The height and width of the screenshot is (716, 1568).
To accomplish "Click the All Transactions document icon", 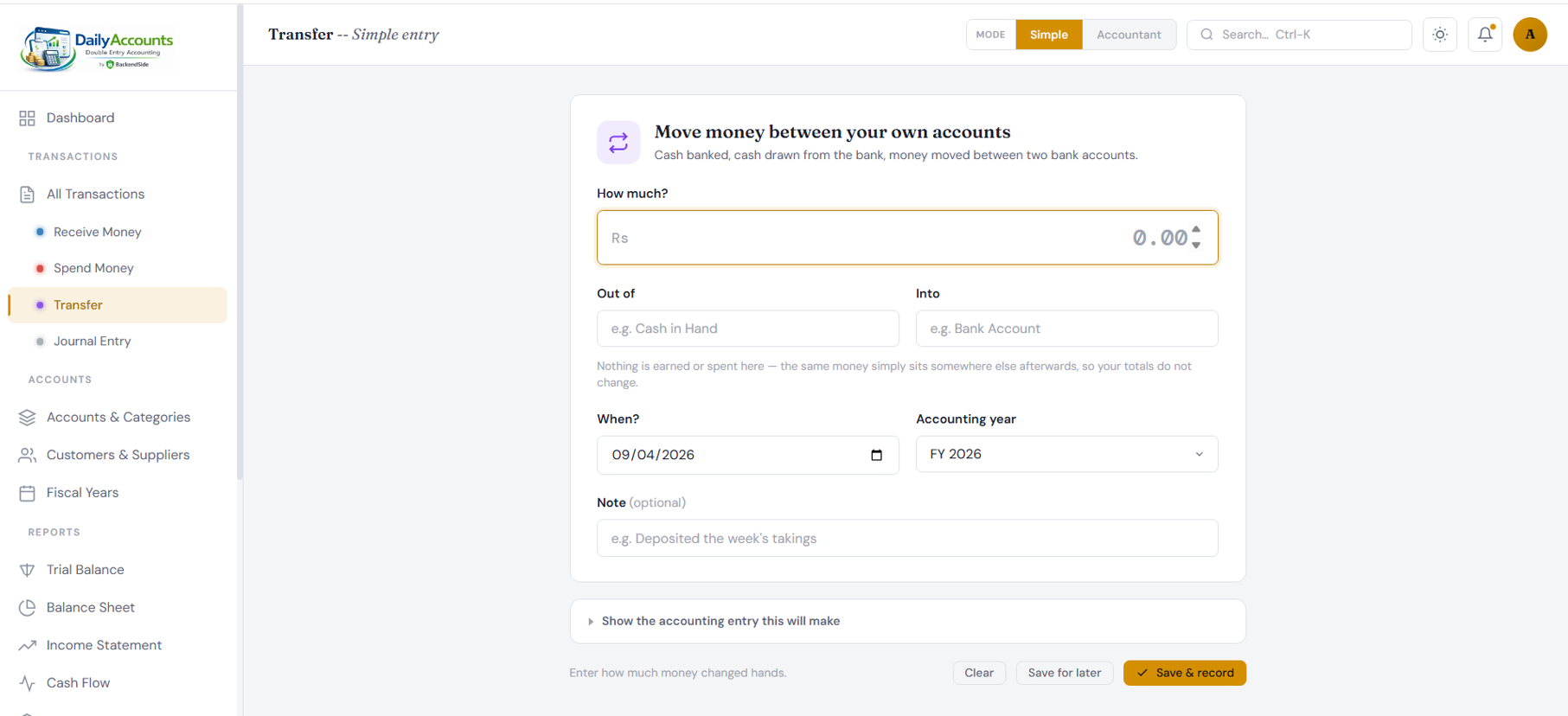I will click(27, 194).
